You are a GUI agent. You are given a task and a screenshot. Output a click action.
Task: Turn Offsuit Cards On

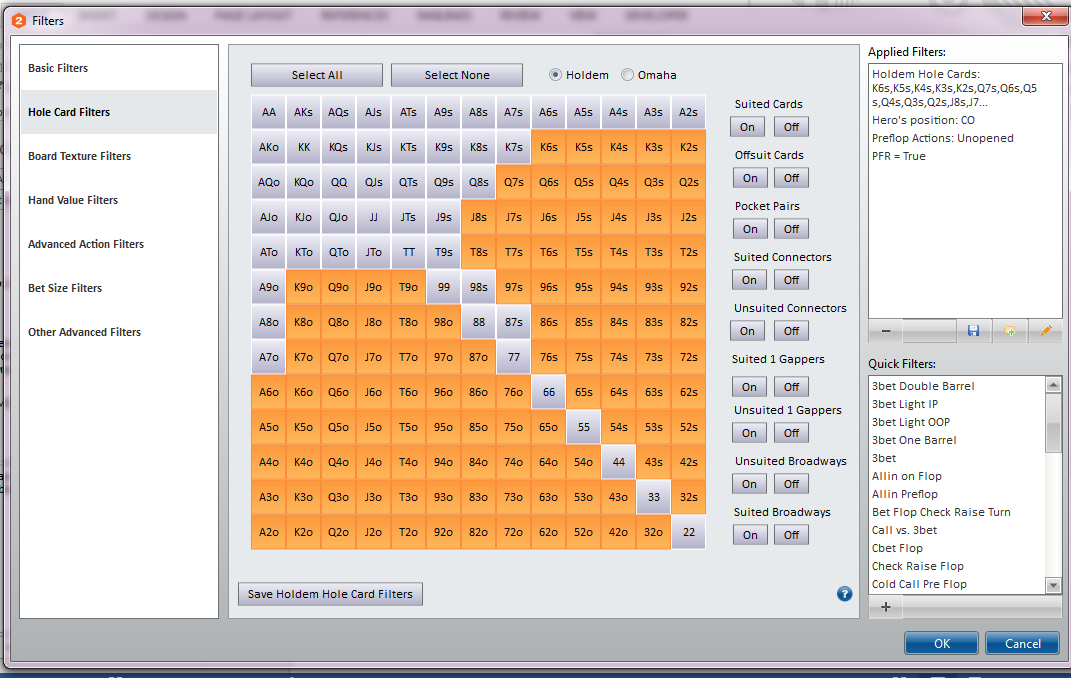point(750,178)
